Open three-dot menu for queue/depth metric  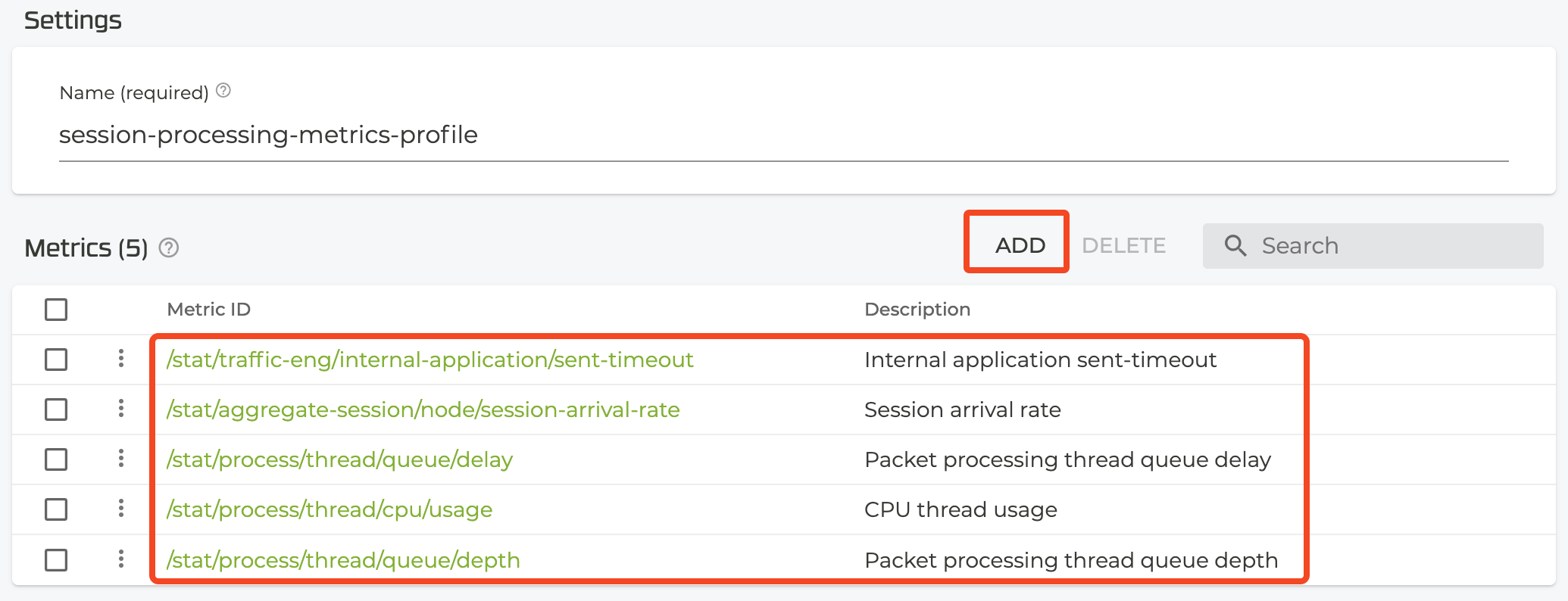pos(121,559)
